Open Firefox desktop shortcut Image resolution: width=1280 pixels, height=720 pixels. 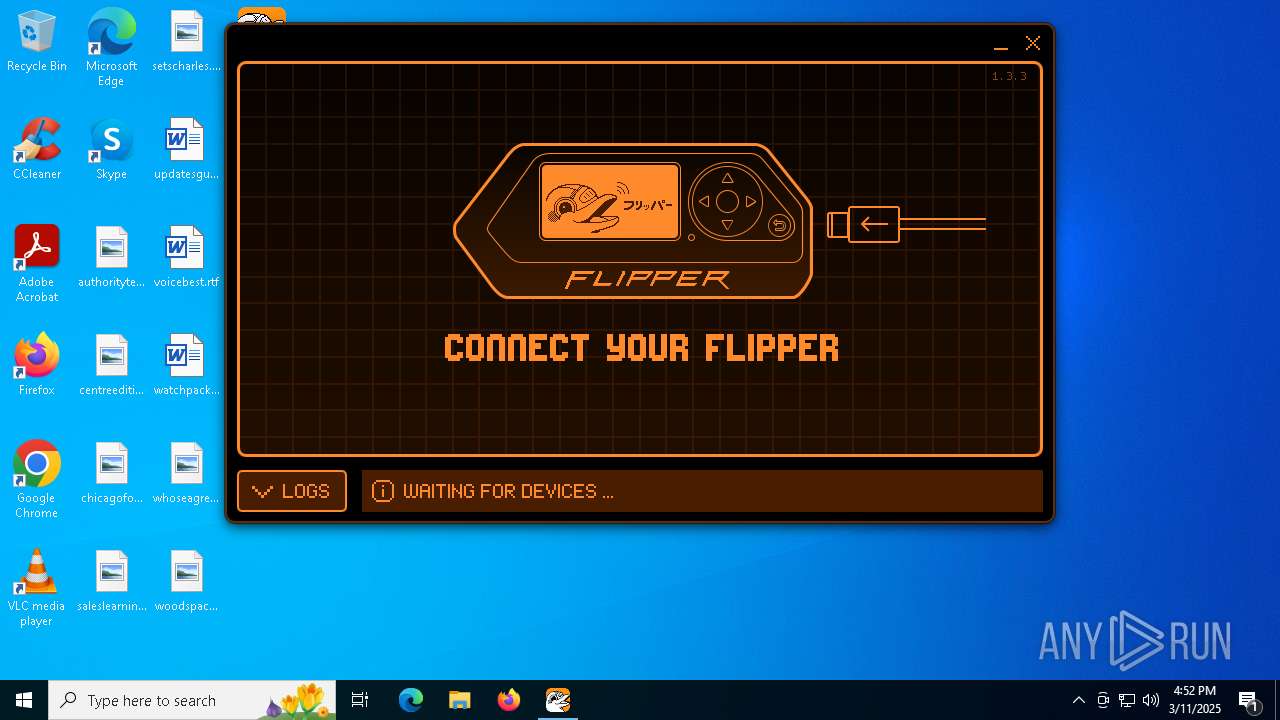click(x=37, y=366)
